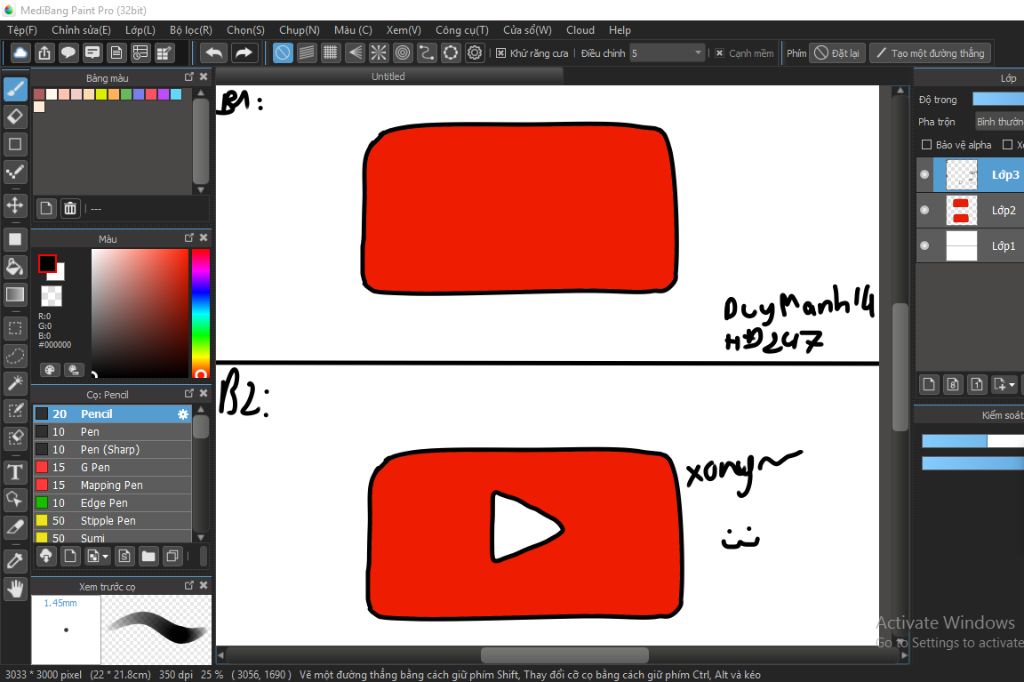Click Tạo một đường thẳng button
Viewport: 1024px width, 682px height.
point(931,53)
